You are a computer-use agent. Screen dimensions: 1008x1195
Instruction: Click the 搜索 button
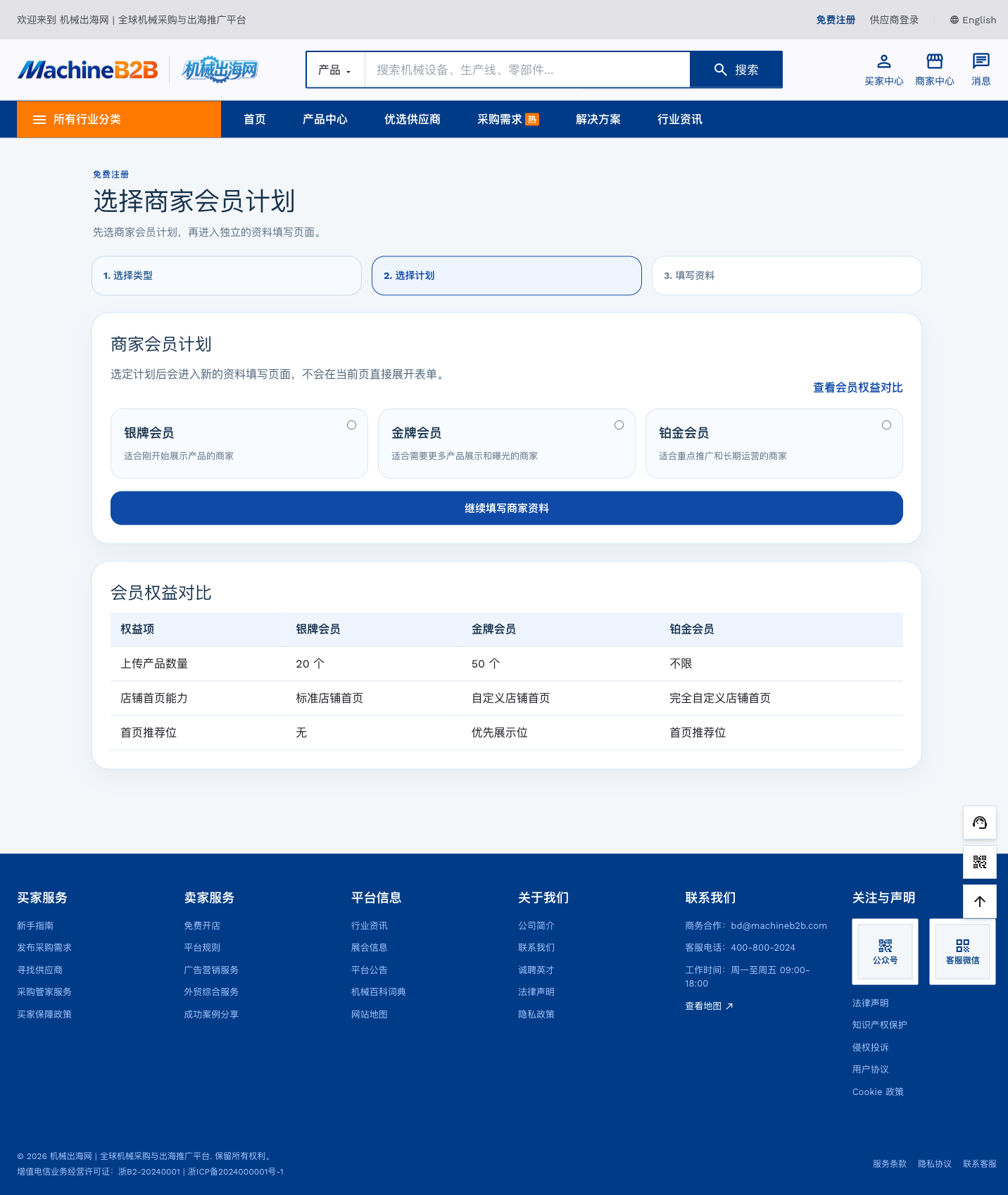point(736,70)
